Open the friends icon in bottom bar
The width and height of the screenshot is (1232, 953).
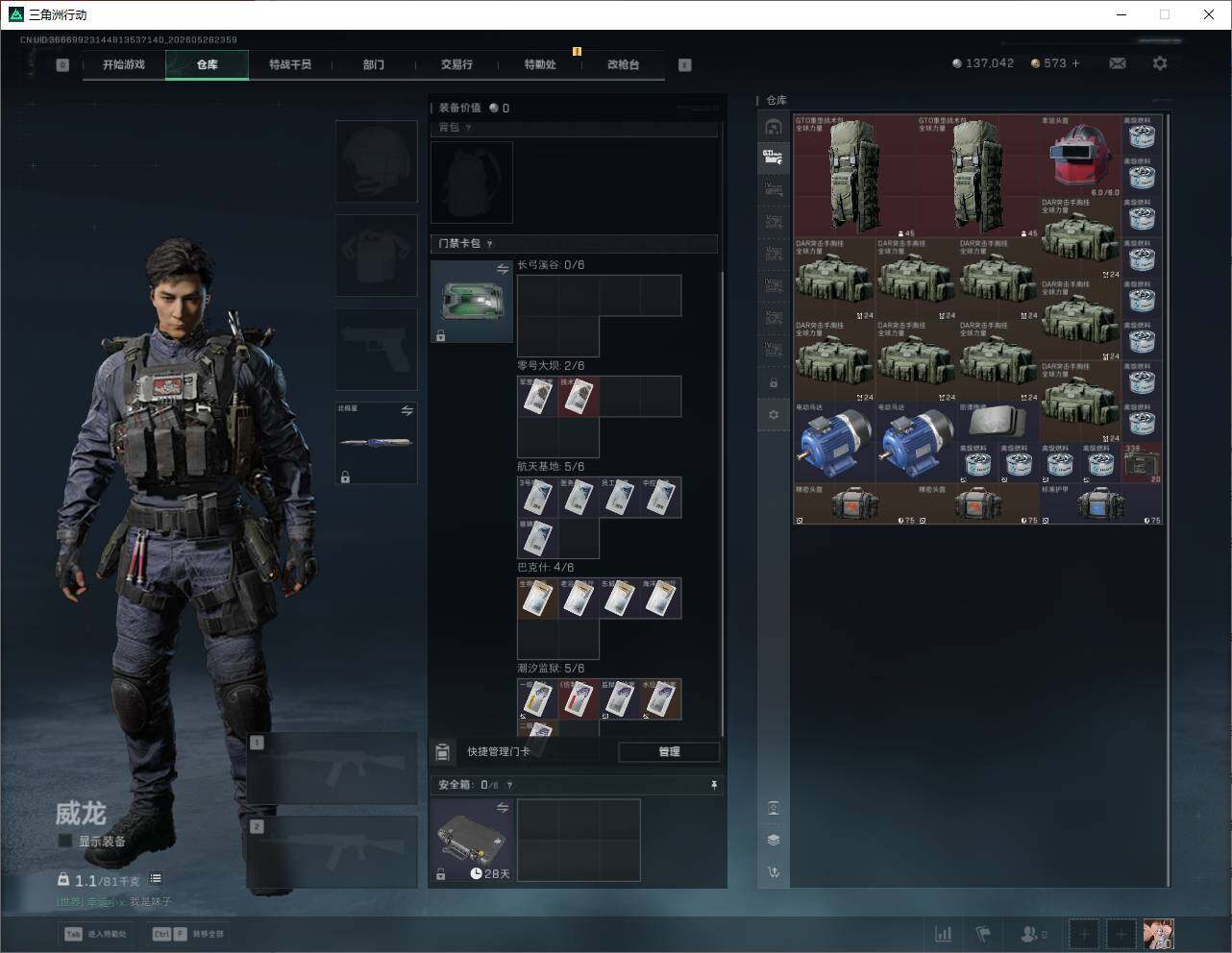point(1033,934)
